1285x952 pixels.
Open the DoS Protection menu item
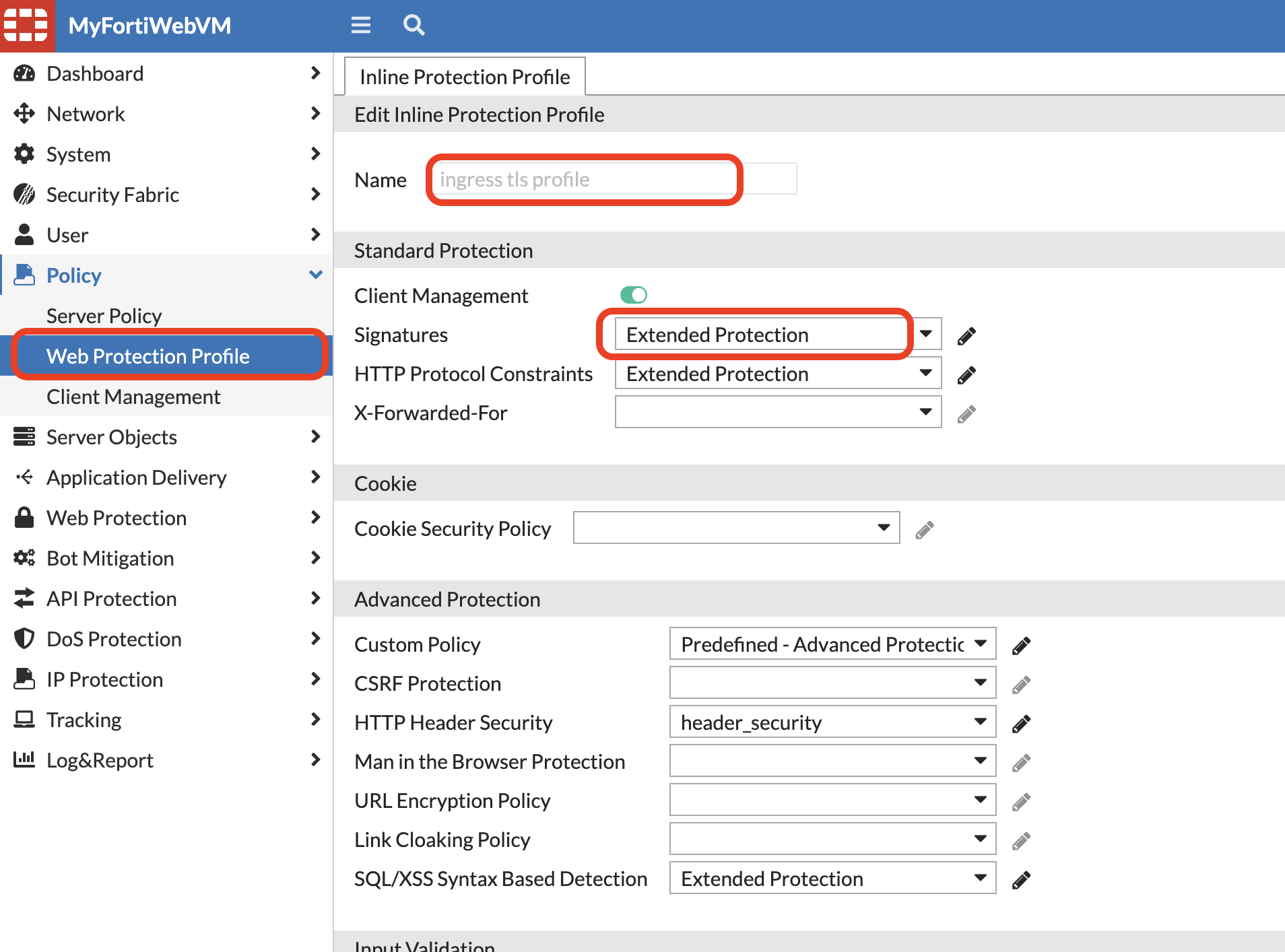tap(166, 639)
